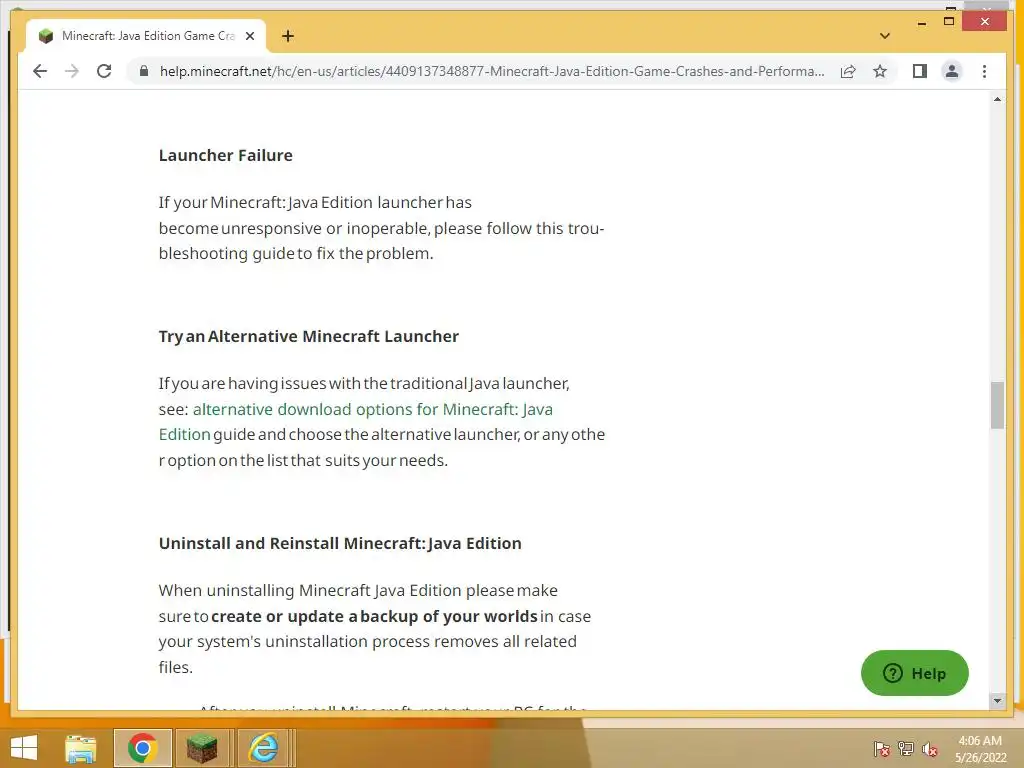Open alternative download options for Minecraft link
Screen dimensions: 1024x768
(356, 422)
